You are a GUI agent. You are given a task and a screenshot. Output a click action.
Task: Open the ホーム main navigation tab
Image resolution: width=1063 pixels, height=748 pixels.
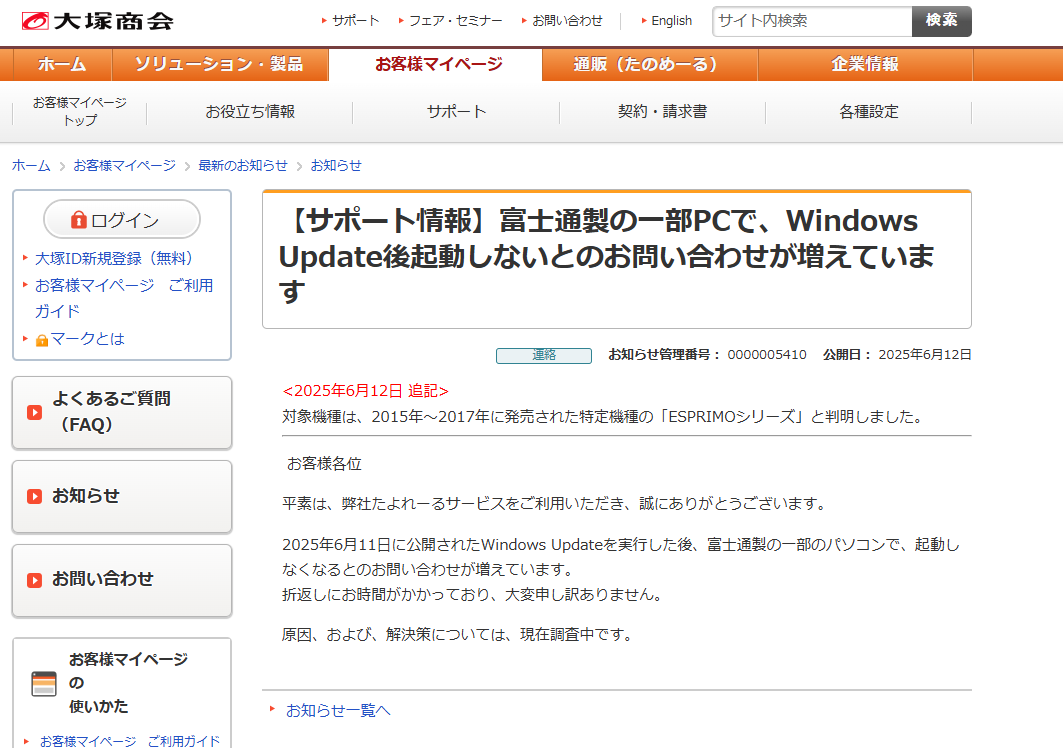pos(62,65)
